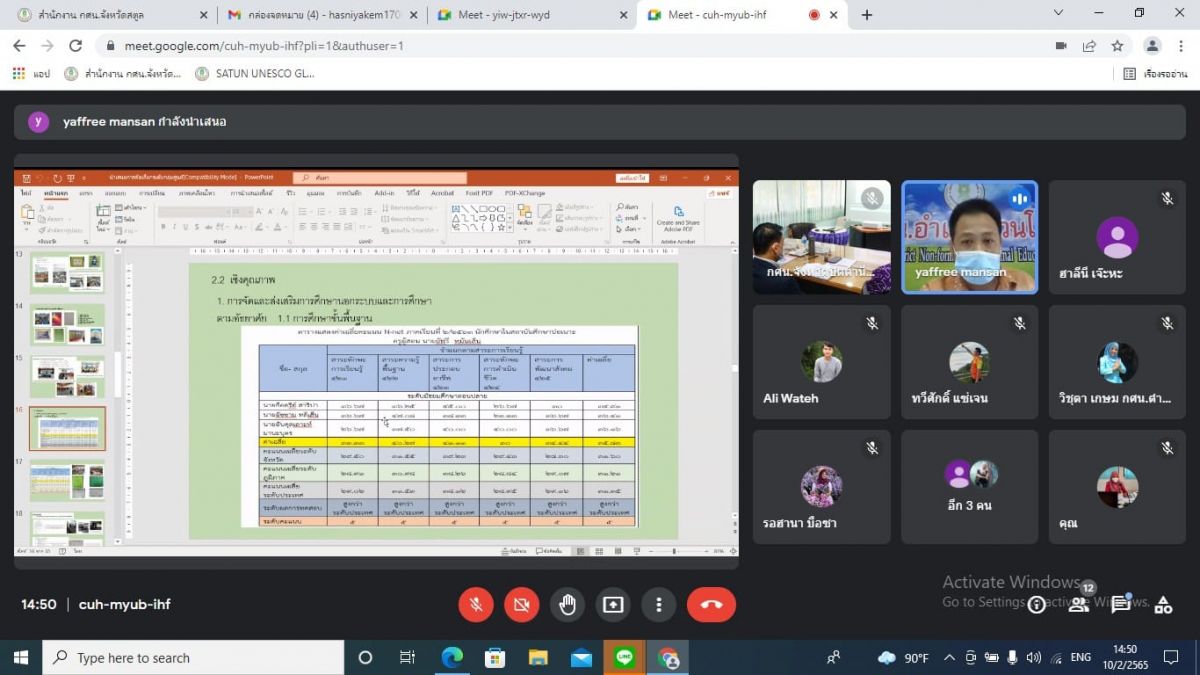Expand the Chrome tab search chevron
1200x675 pixels.
pos(1058,13)
